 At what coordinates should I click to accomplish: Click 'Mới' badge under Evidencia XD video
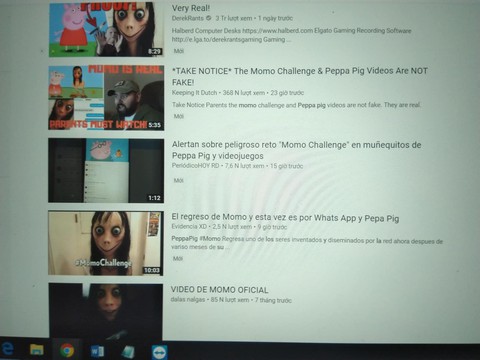[x=178, y=258]
